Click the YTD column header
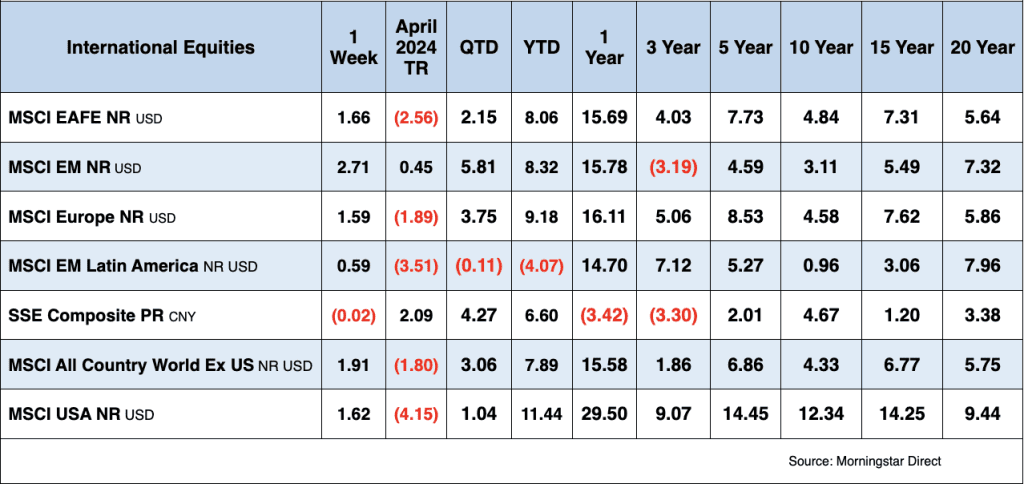The height and width of the screenshot is (484, 1024). [541, 47]
